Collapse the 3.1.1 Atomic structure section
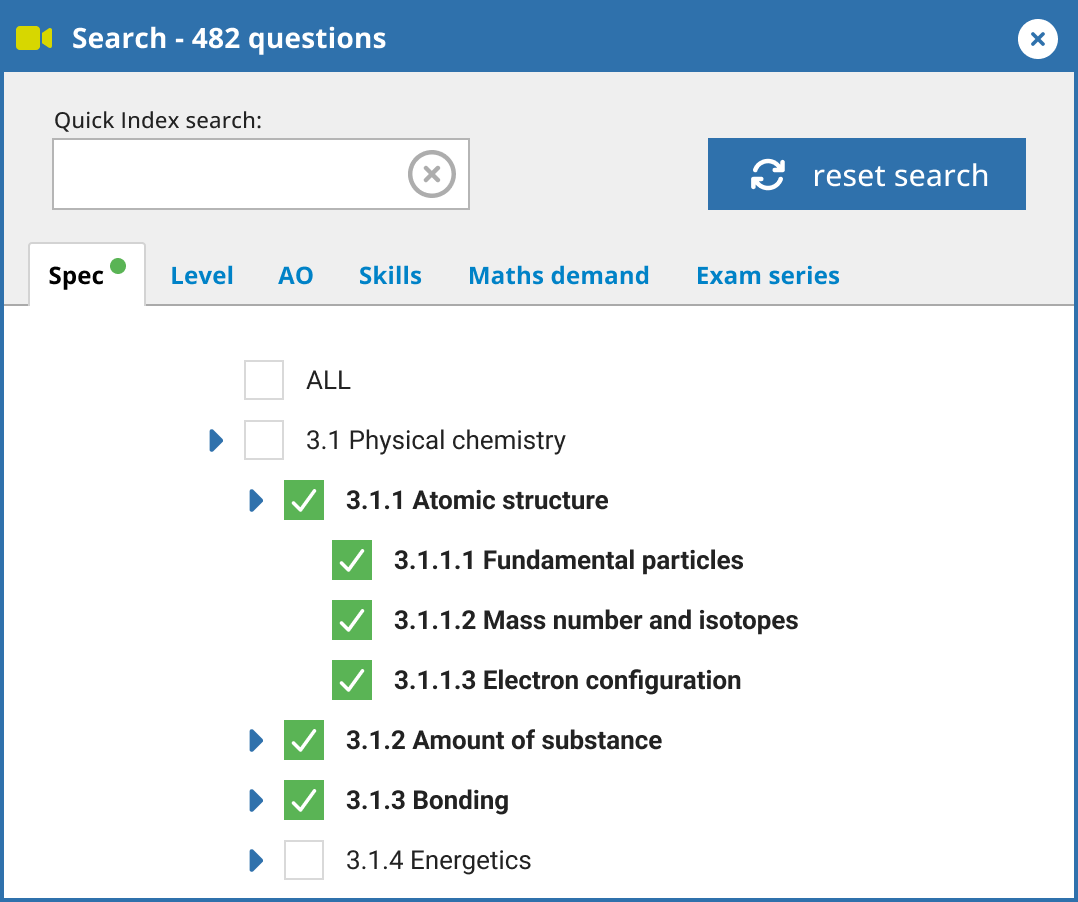The image size is (1078, 902). (x=257, y=500)
